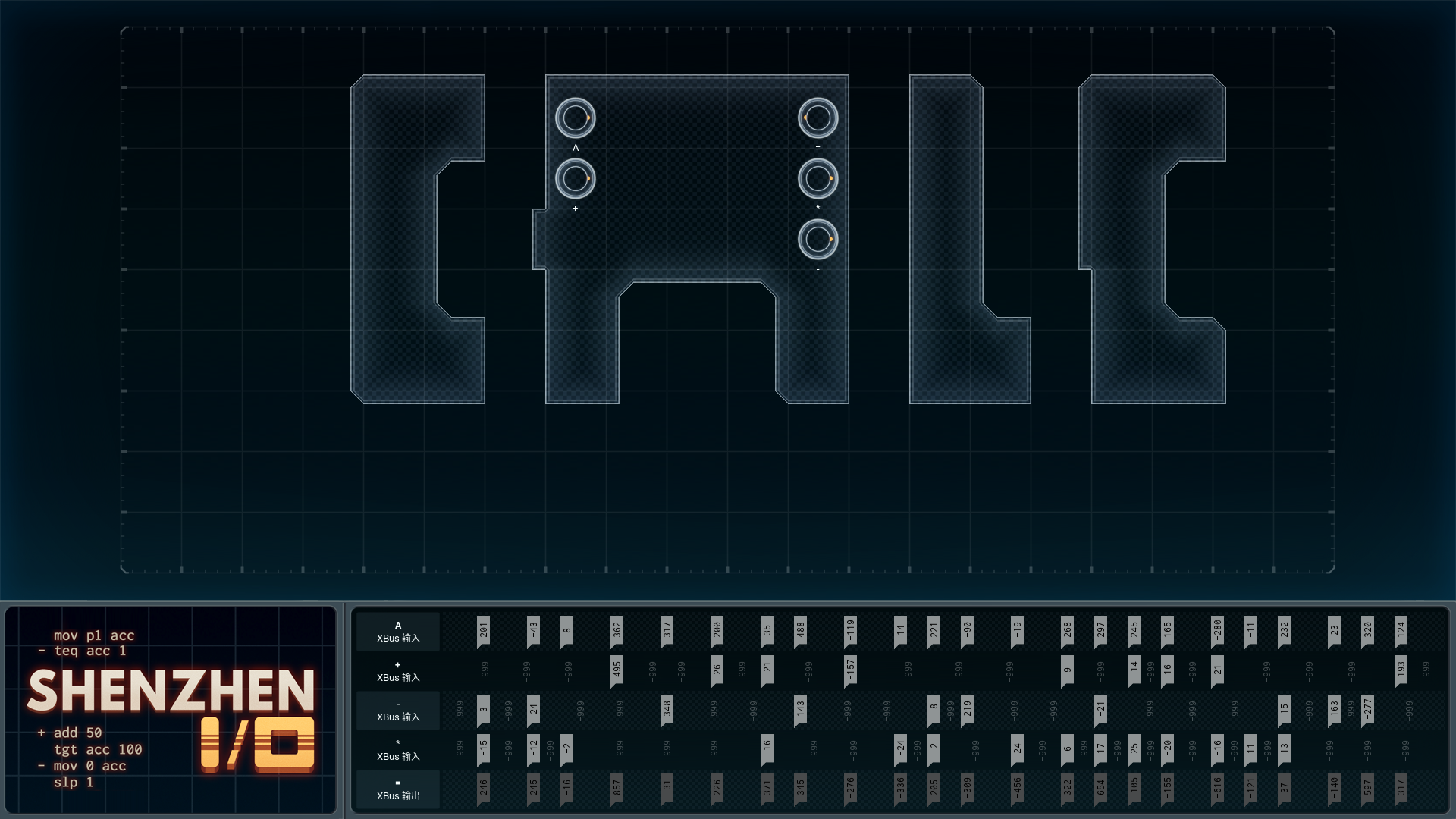
Task: Click value 9 in the + row
Action: (x=1068, y=670)
